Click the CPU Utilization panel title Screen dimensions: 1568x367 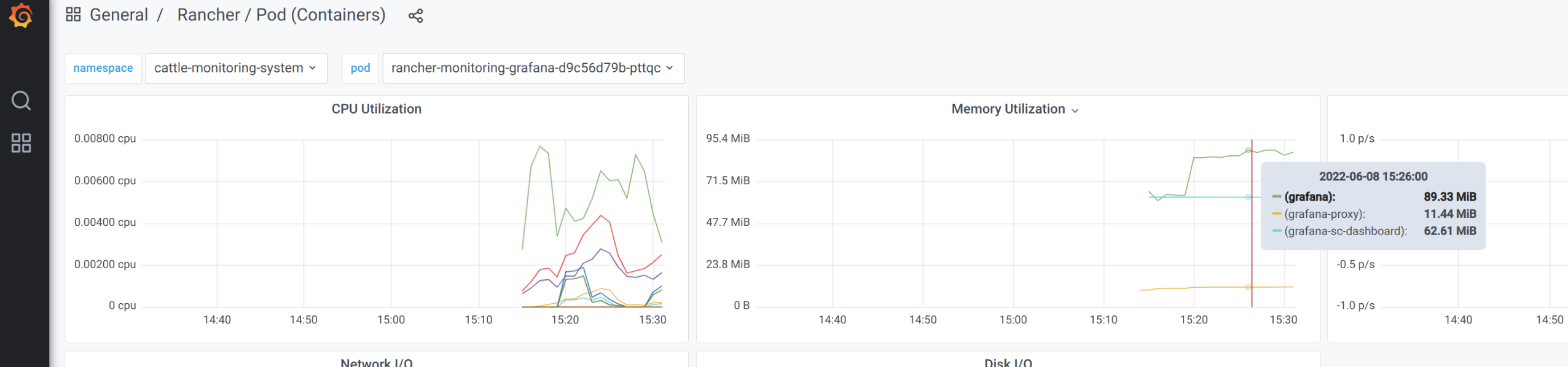[x=377, y=109]
